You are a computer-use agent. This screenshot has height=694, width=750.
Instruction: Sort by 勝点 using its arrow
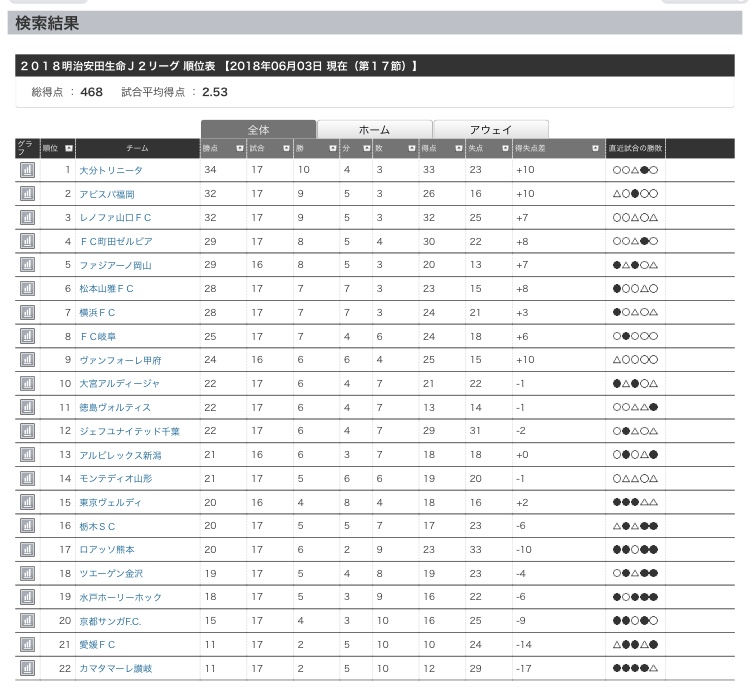(x=239, y=148)
